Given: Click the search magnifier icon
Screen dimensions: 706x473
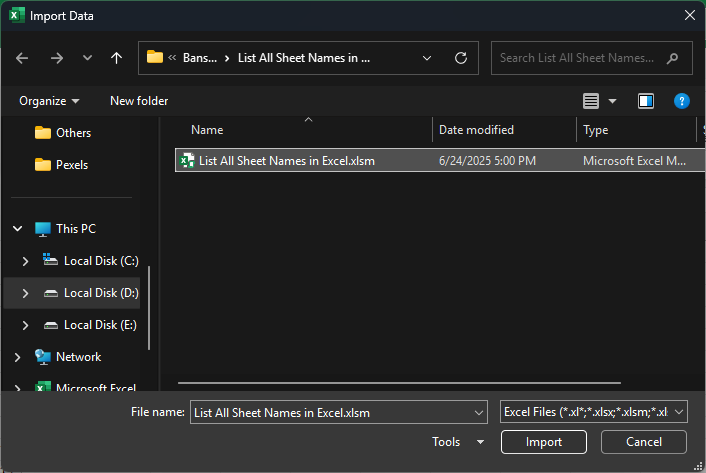Looking at the screenshot, I should coord(672,58).
